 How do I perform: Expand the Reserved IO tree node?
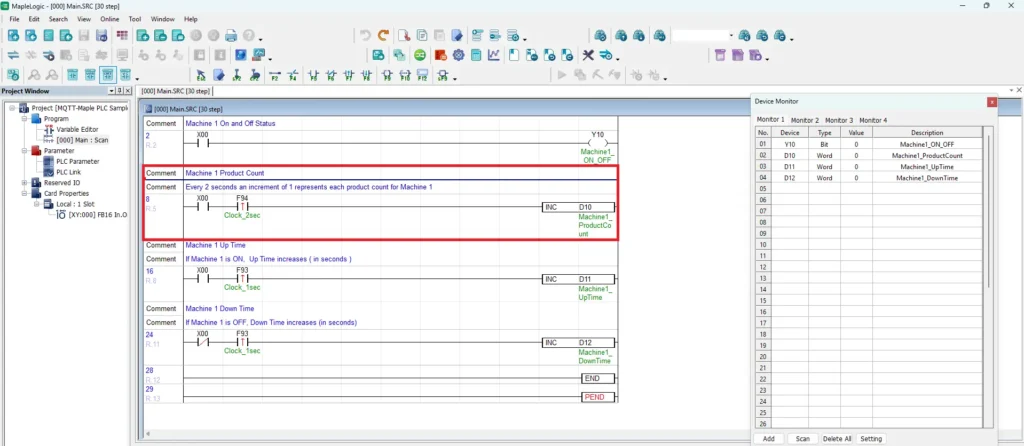[x=24, y=183]
